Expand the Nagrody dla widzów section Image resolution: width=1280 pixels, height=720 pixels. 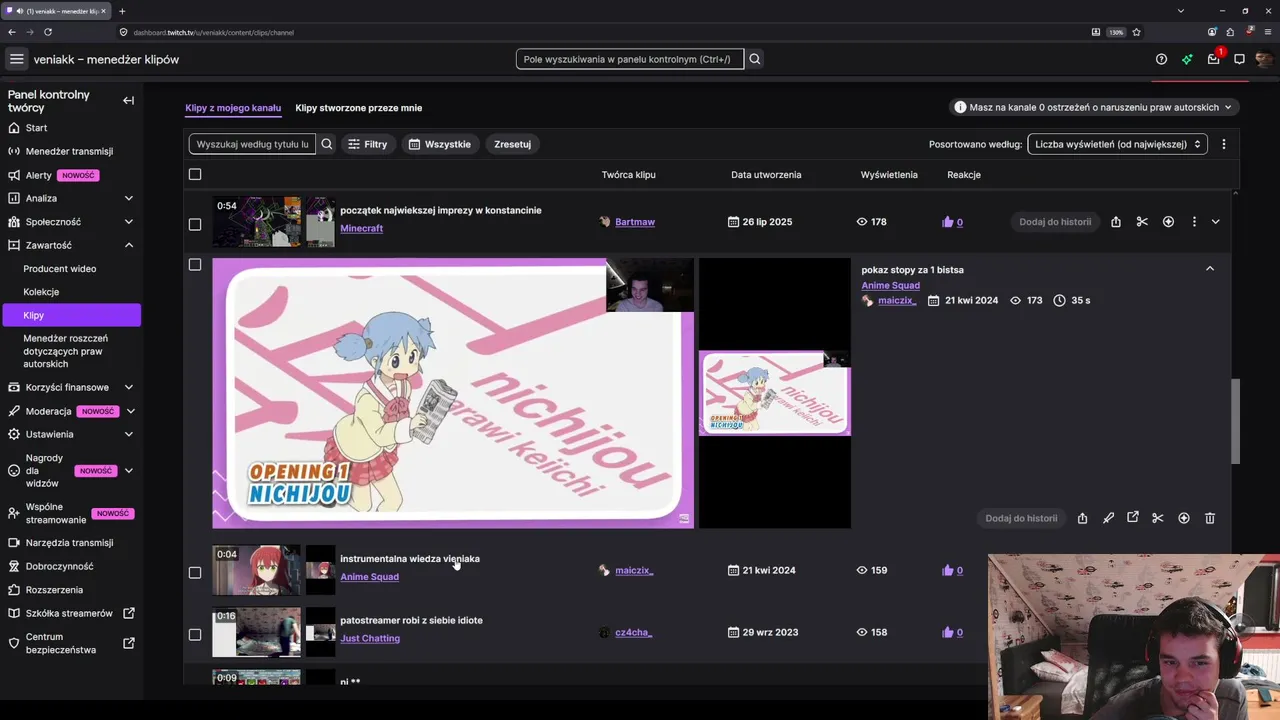[x=128, y=470]
